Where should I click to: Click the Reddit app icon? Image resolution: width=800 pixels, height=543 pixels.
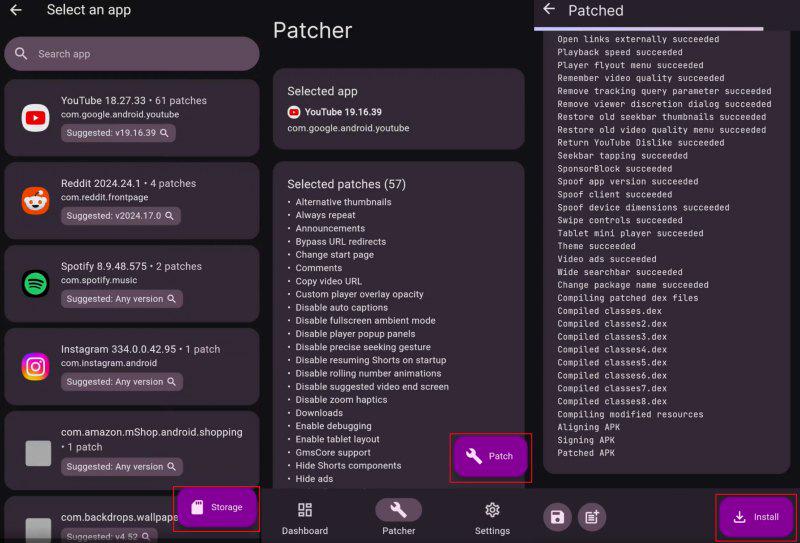(x=36, y=201)
